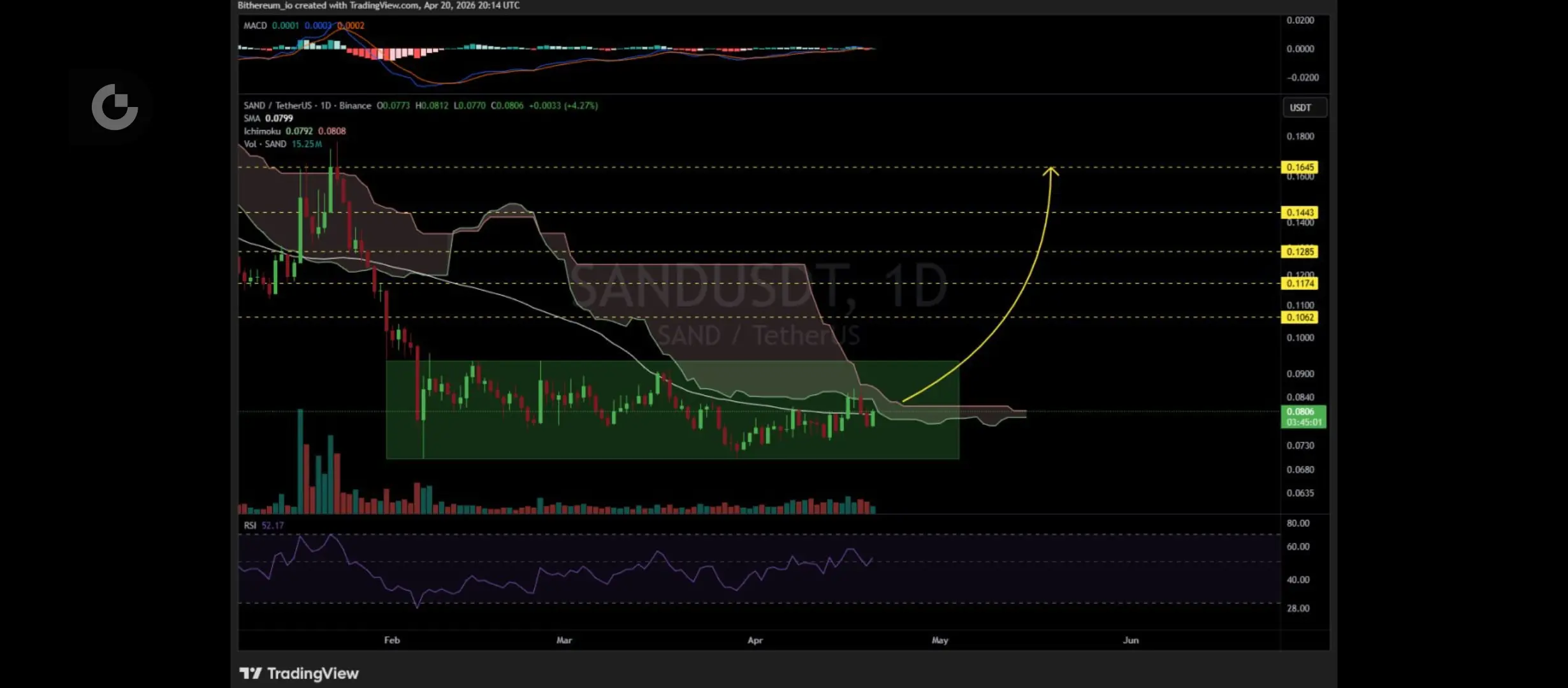Image resolution: width=1568 pixels, height=688 pixels.
Task: Click the 0.1645 yellow price label
Action: pos(1299,168)
